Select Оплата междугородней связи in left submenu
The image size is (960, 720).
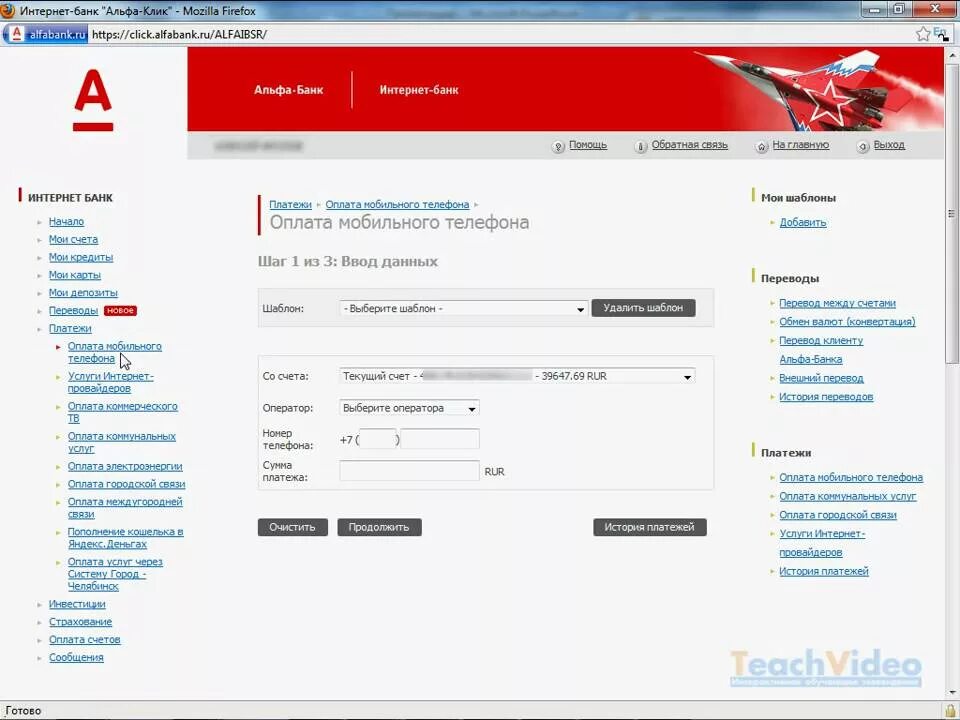125,508
